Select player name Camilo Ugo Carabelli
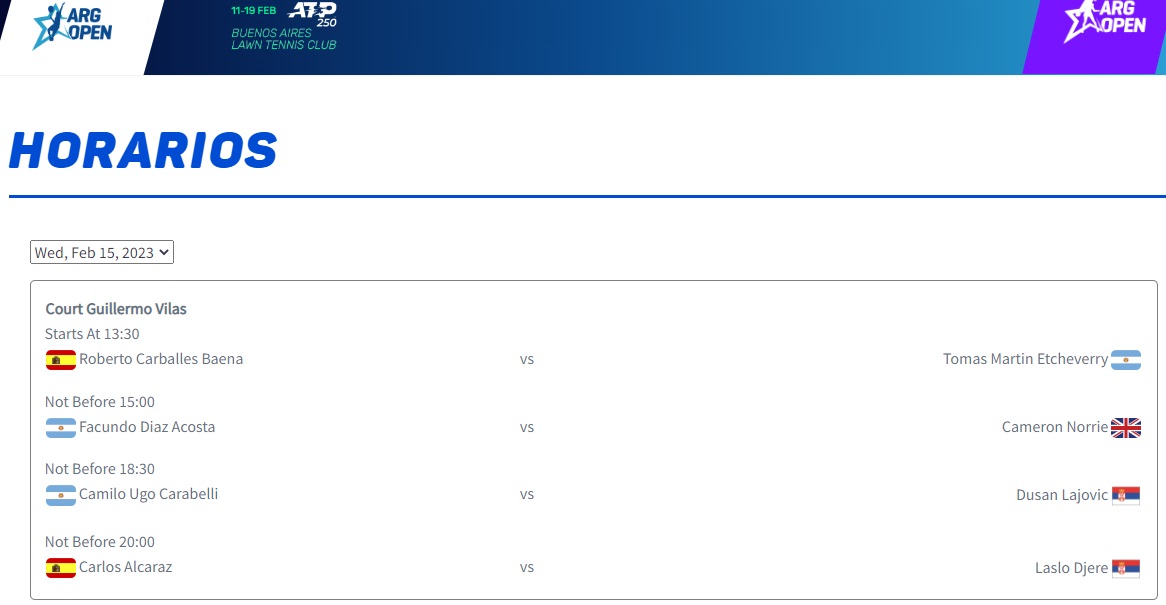The width and height of the screenshot is (1166, 605). click(x=148, y=494)
